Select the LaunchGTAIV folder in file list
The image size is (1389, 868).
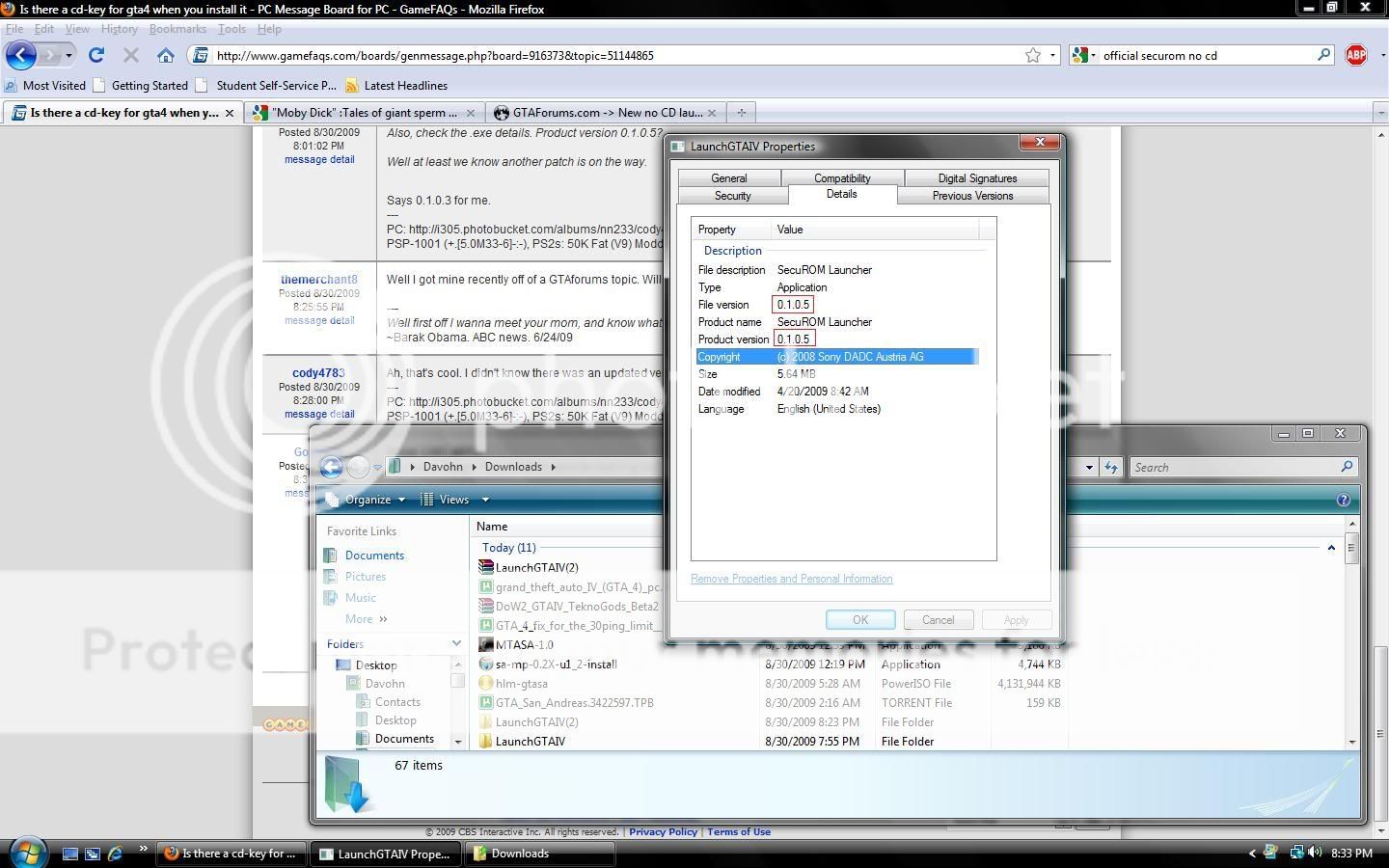coord(530,742)
